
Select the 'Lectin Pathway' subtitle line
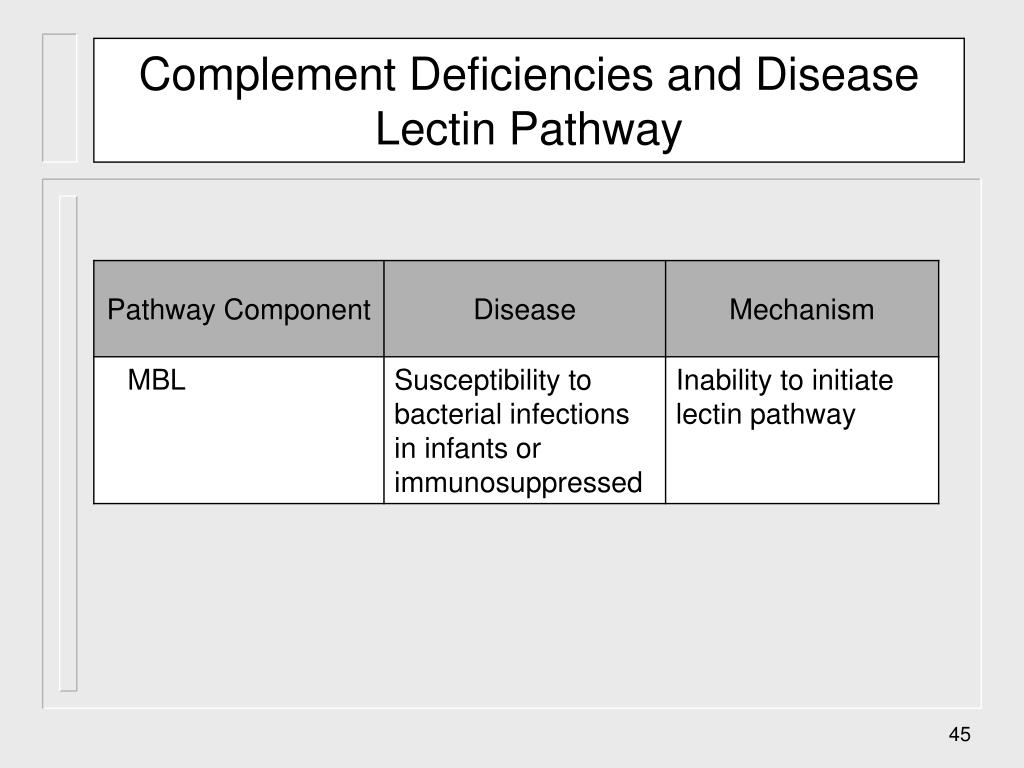pyautogui.click(x=528, y=129)
